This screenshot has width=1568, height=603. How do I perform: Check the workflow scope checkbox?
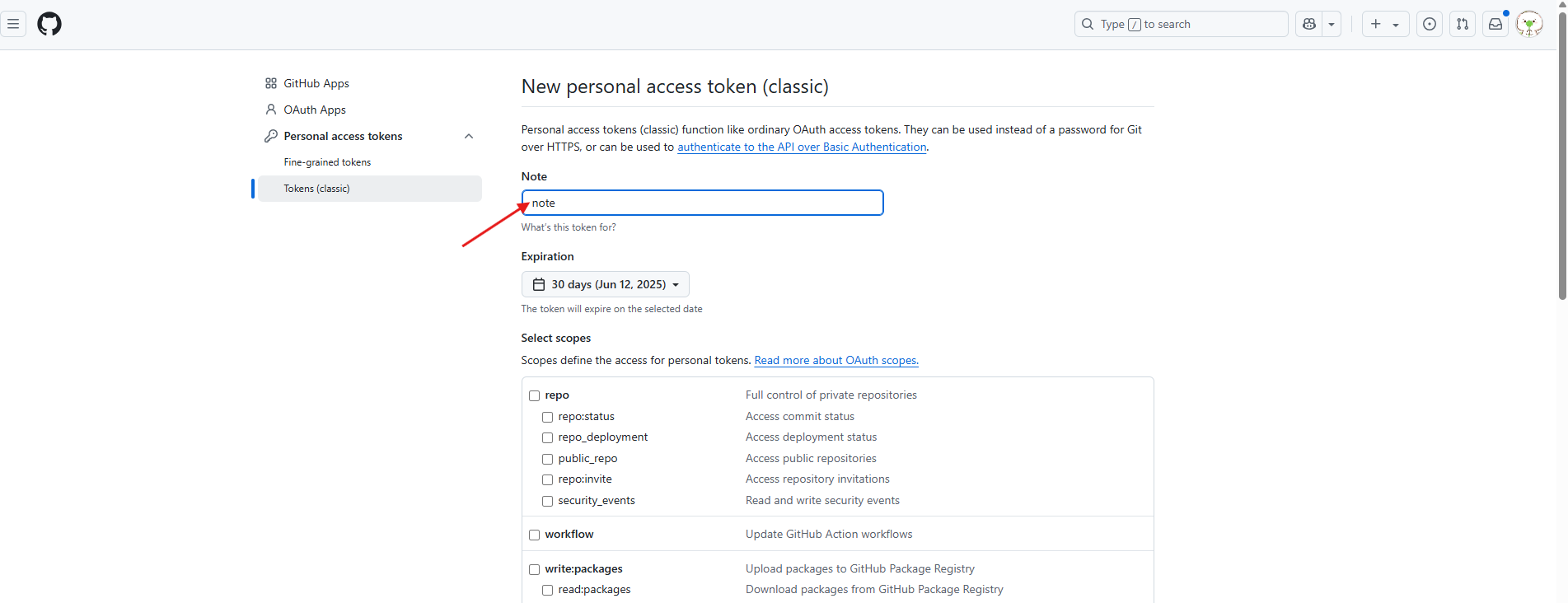(535, 535)
